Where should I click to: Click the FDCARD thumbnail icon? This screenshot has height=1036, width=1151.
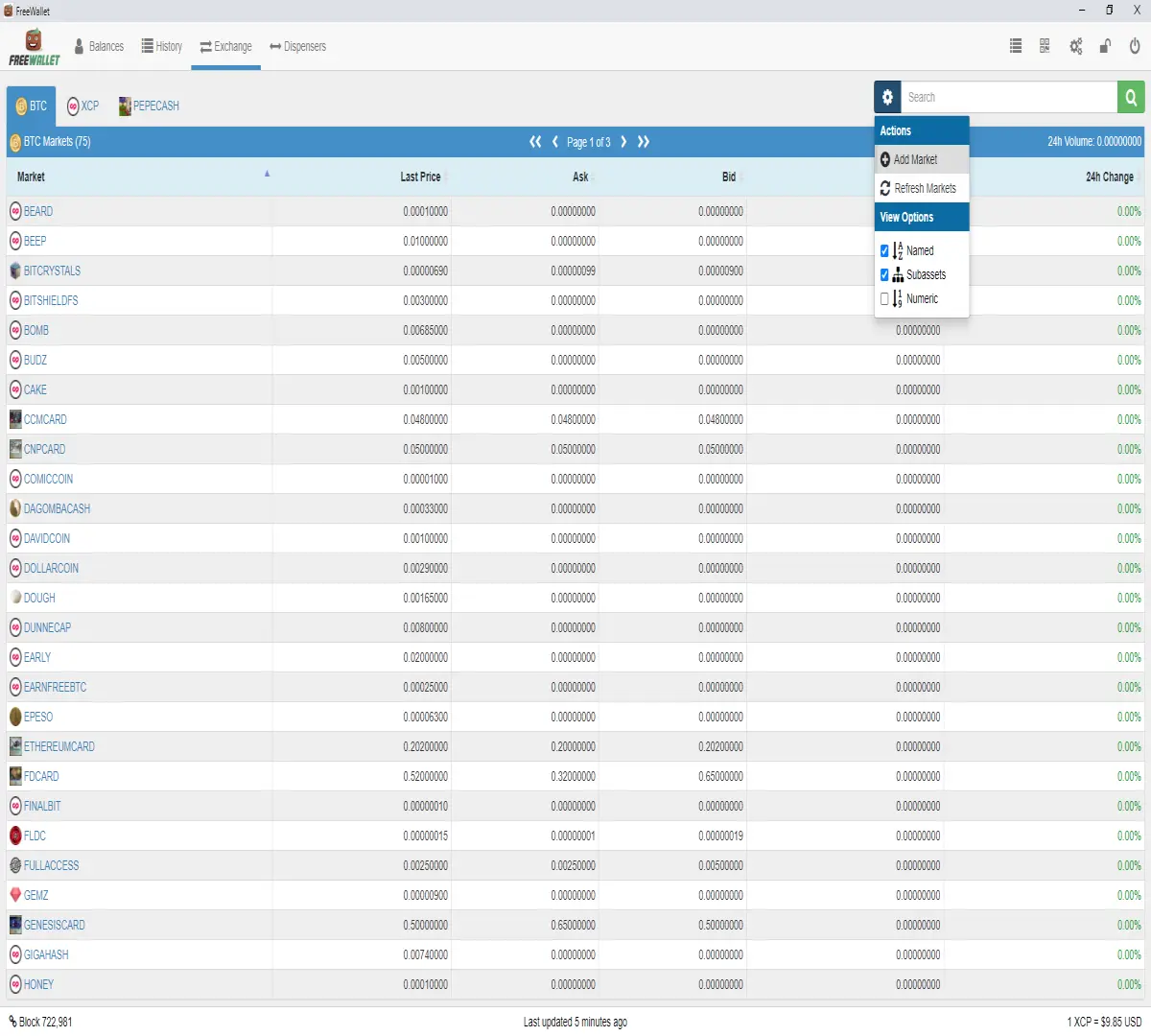point(15,776)
